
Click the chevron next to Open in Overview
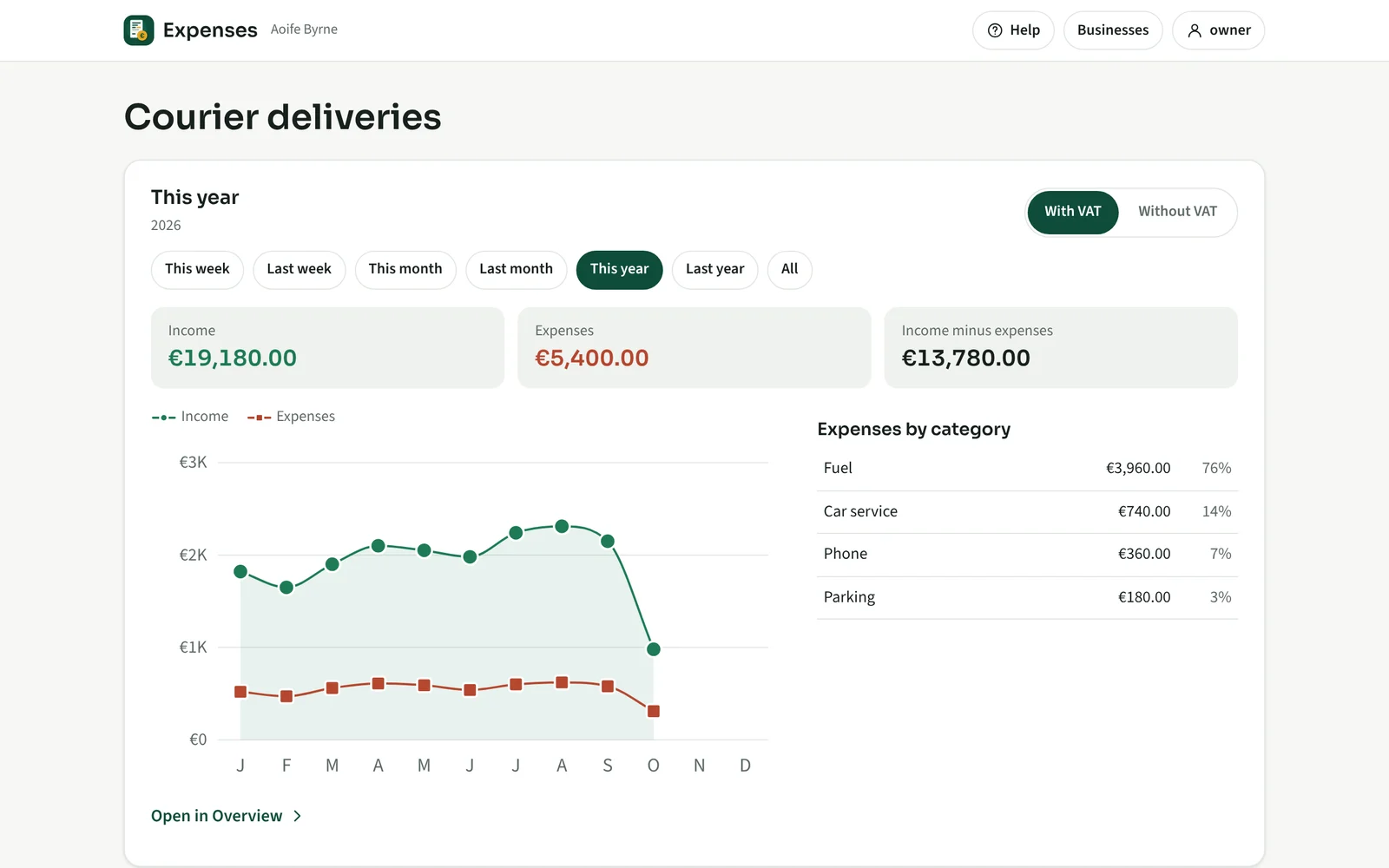pyautogui.click(x=297, y=816)
